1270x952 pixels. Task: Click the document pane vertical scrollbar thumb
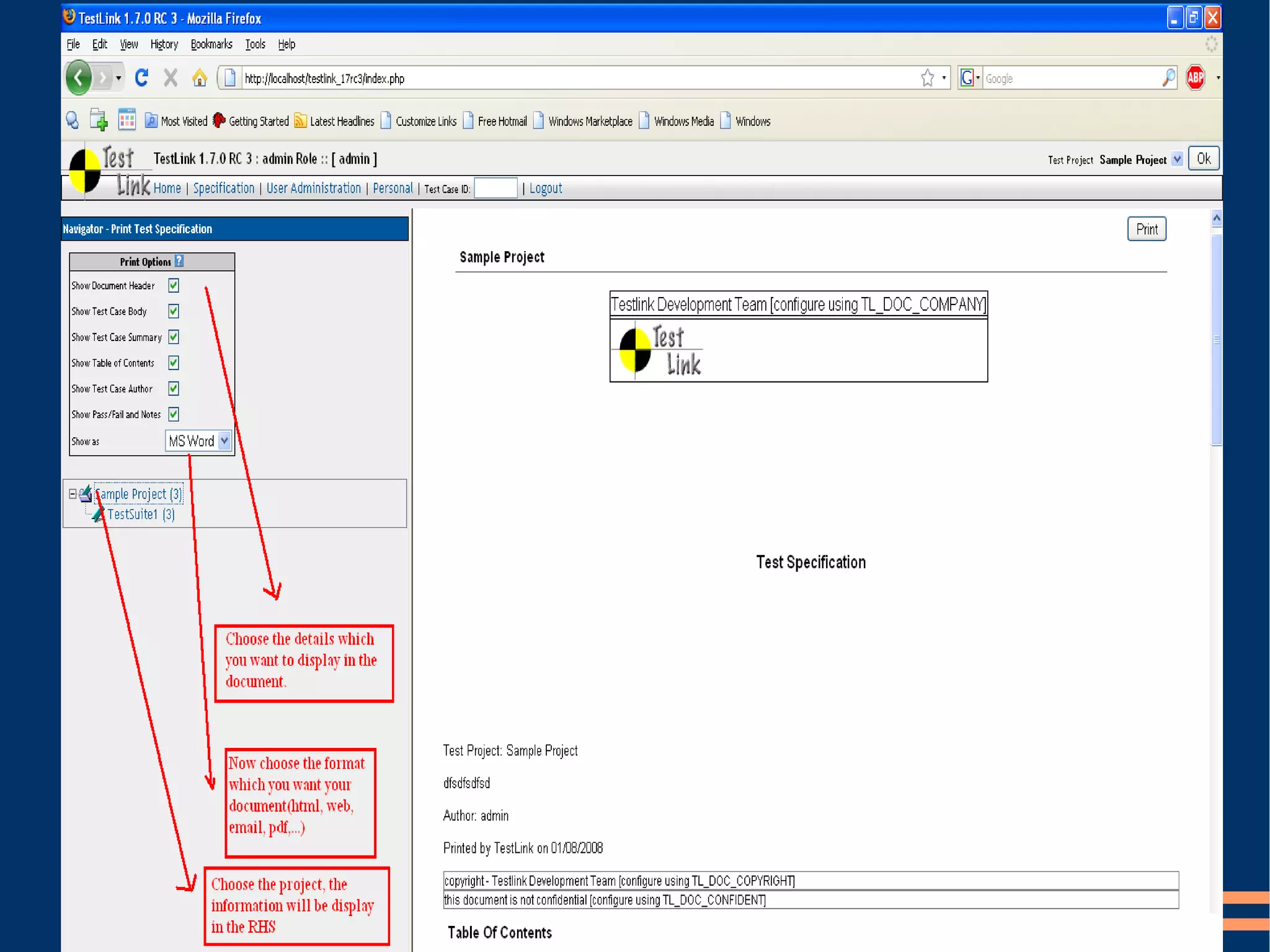point(1217,340)
